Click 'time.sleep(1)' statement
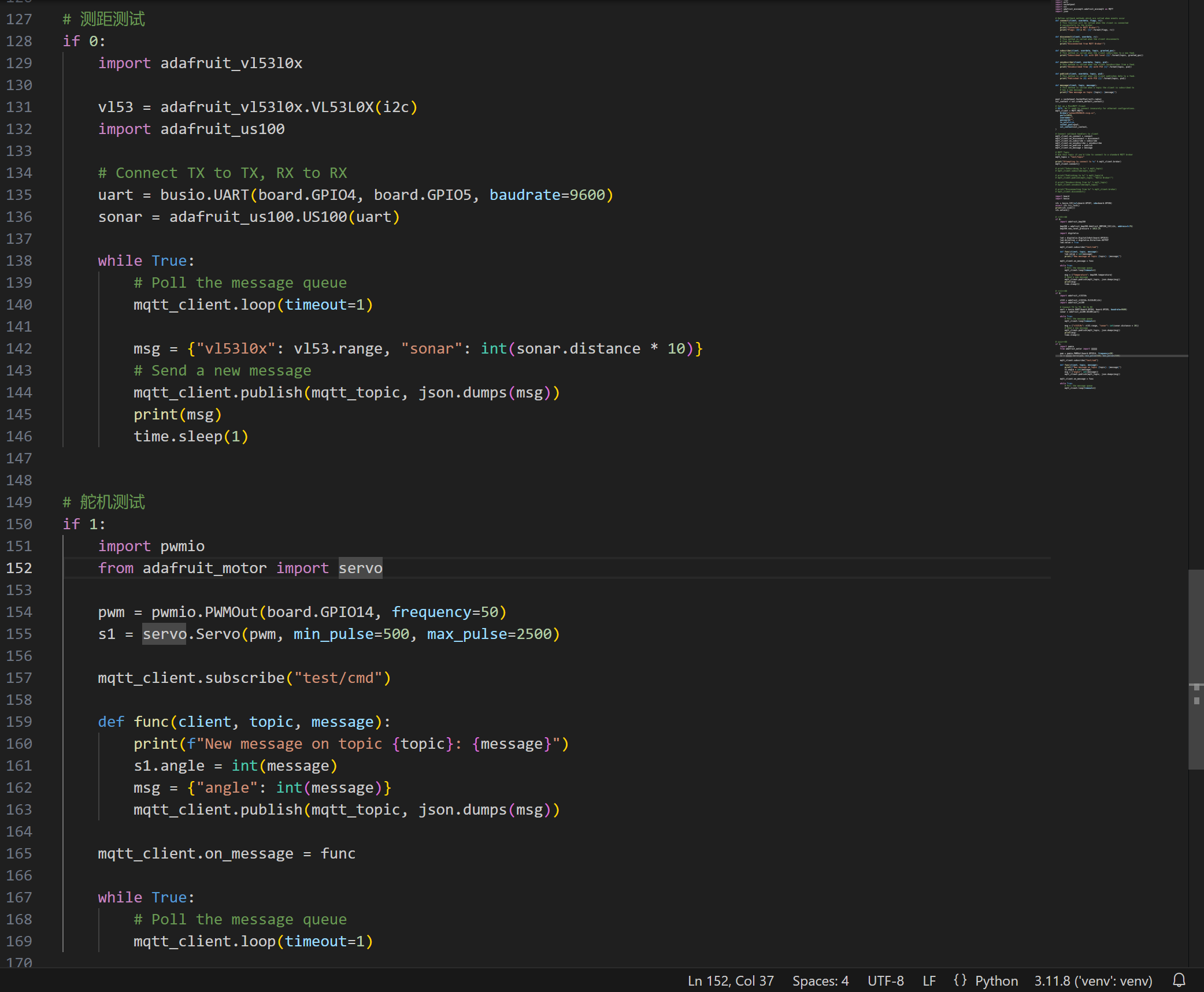 [191, 436]
